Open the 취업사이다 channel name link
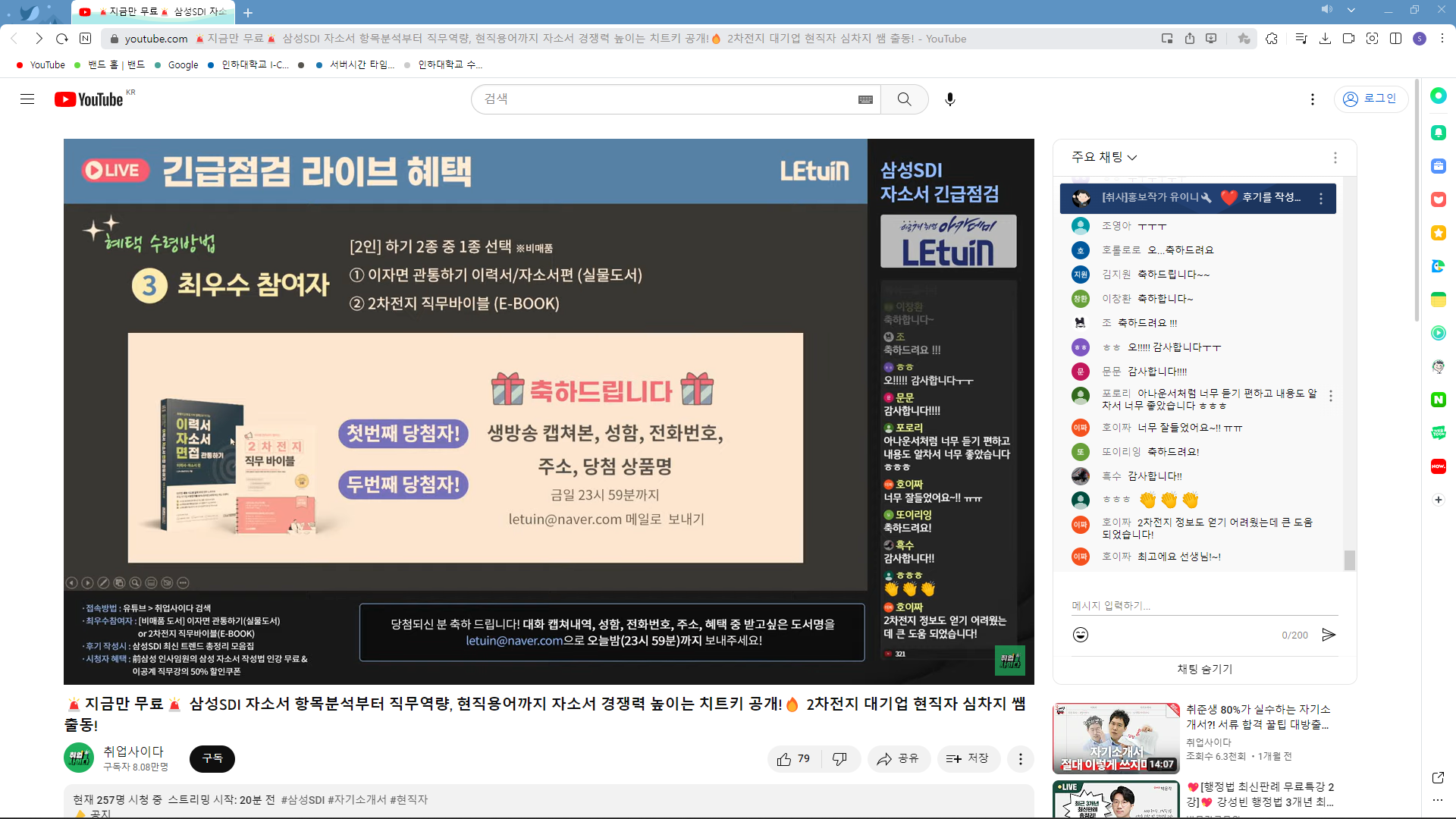The image size is (1456, 819). click(133, 752)
